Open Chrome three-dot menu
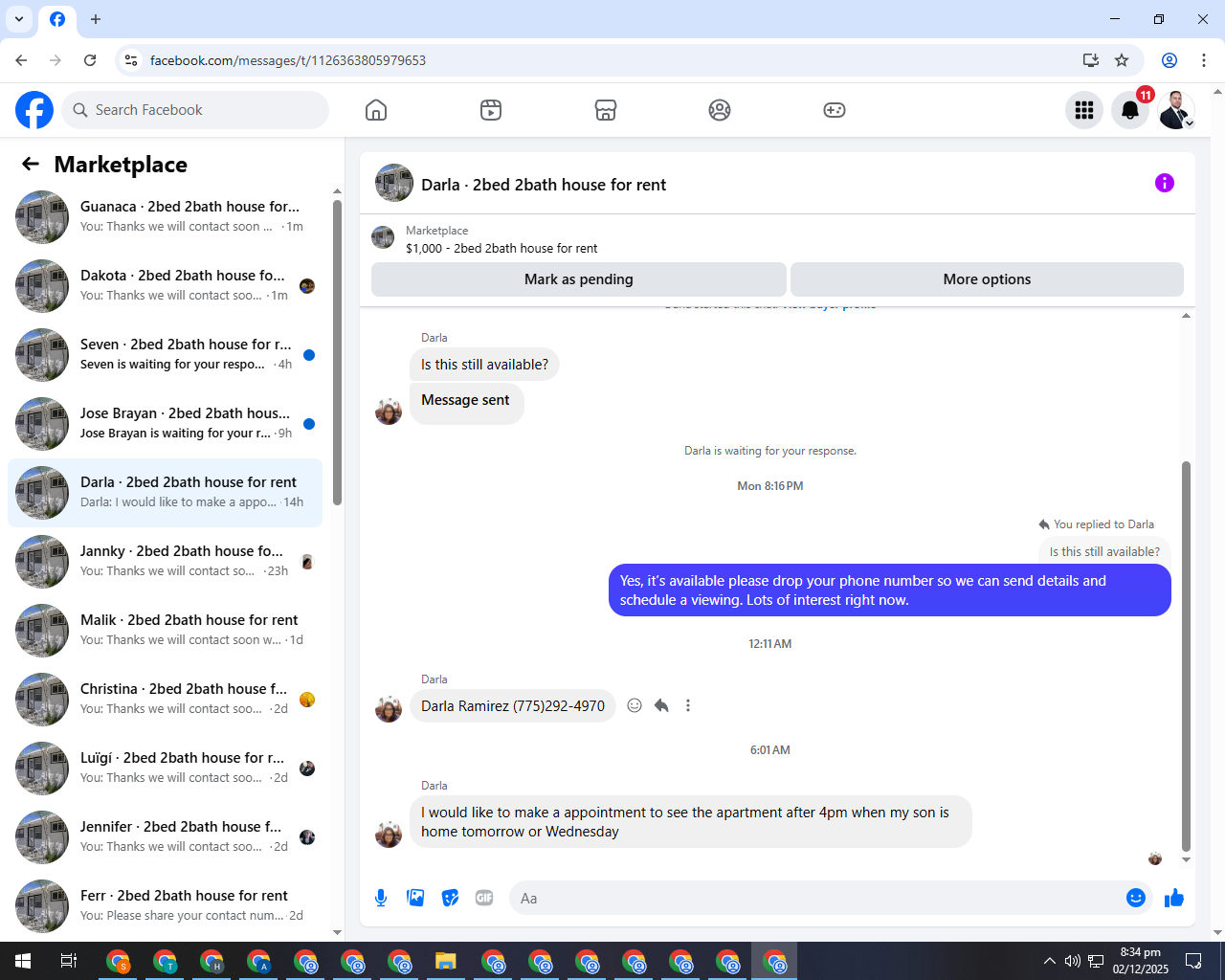1225x980 pixels. [x=1204, y=60]
